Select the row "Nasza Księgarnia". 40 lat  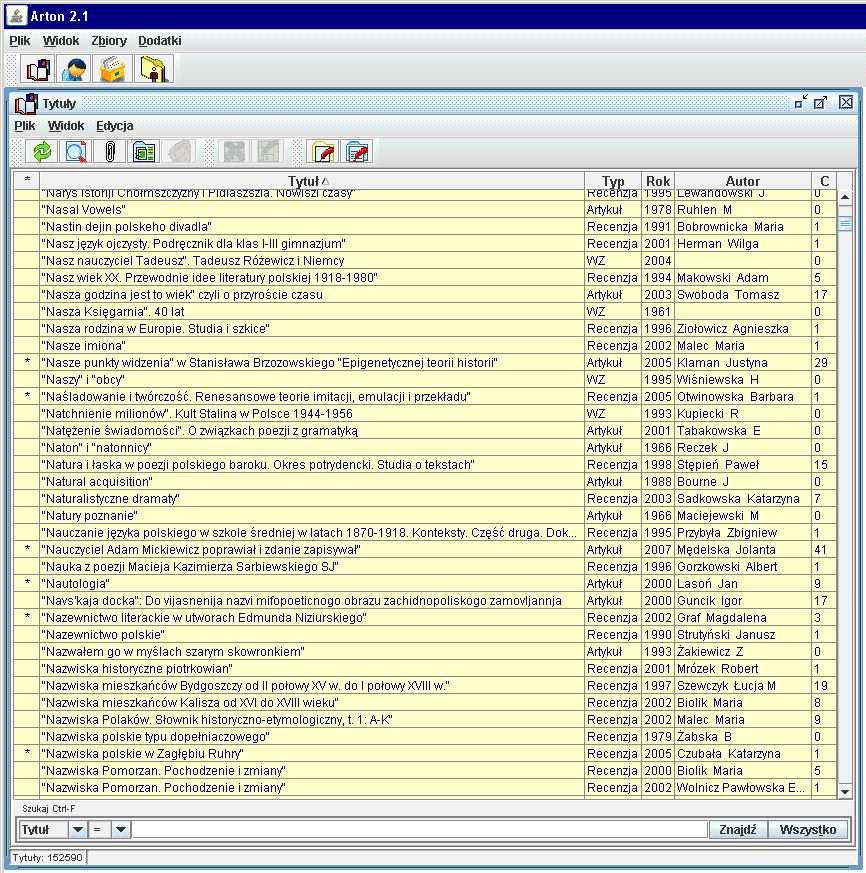click(x=424, y=312)
